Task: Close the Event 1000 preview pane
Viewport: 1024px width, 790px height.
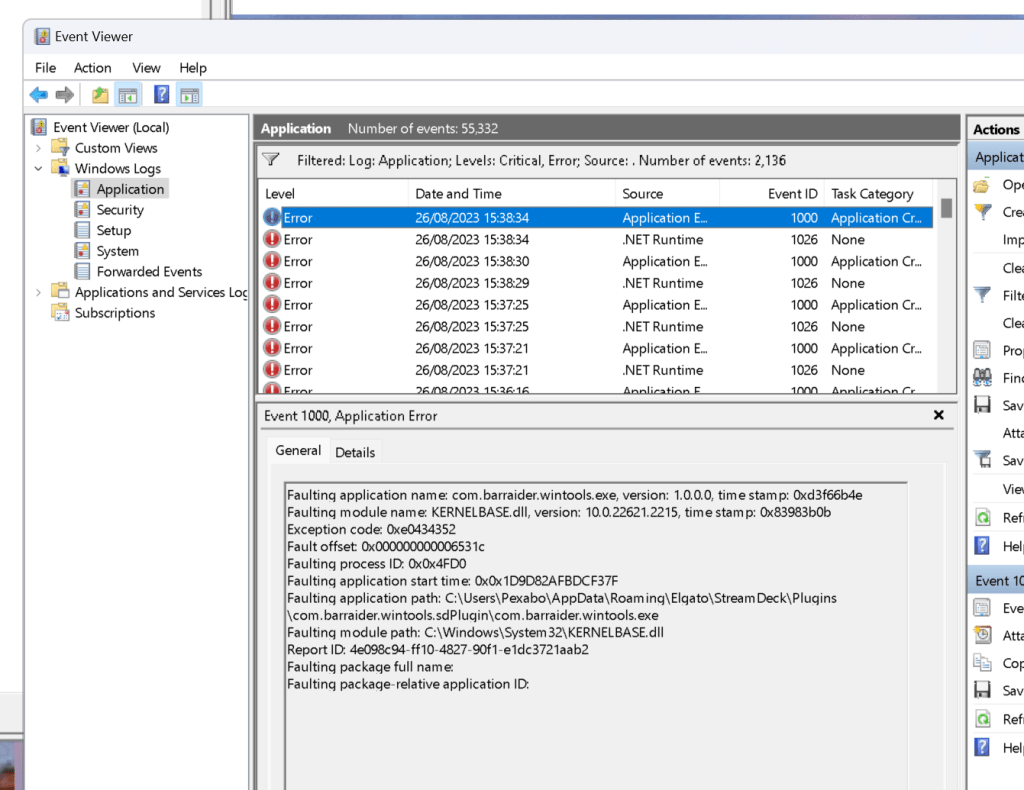Action: tap(938, 415)
